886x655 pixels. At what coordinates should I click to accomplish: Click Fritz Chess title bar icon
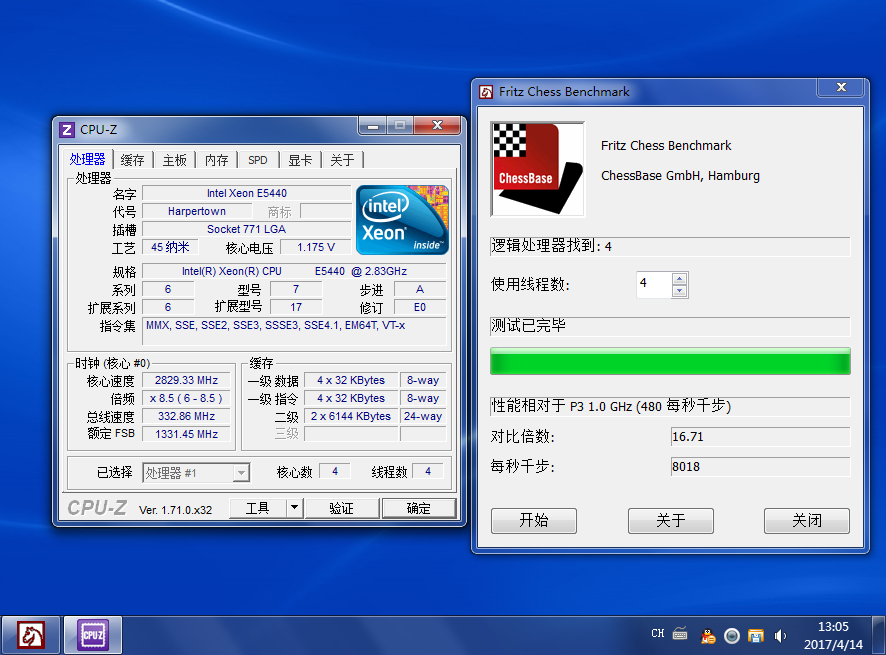click(486, 92)
